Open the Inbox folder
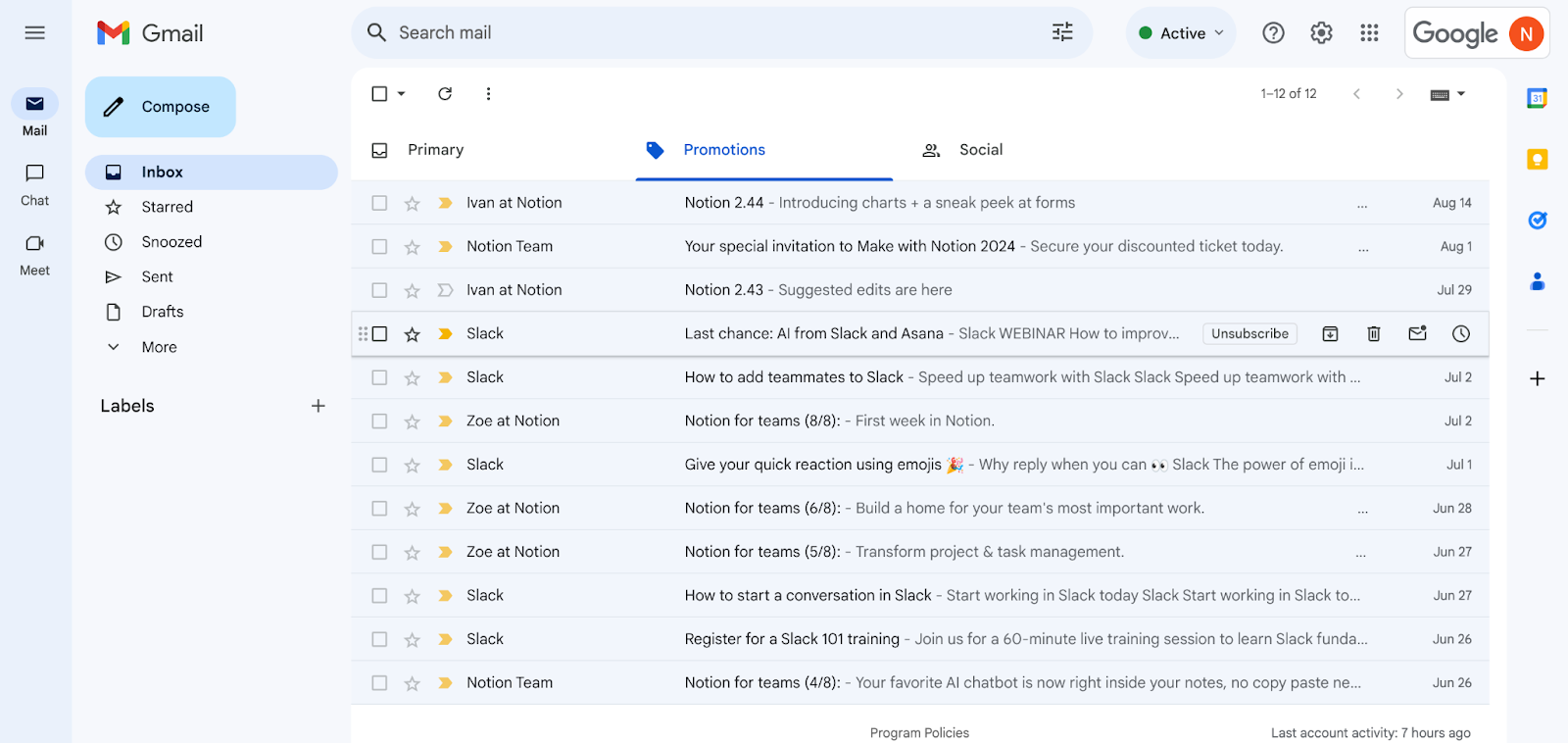1568x743 pixels. pyautogui.click(x=211, y=173)
